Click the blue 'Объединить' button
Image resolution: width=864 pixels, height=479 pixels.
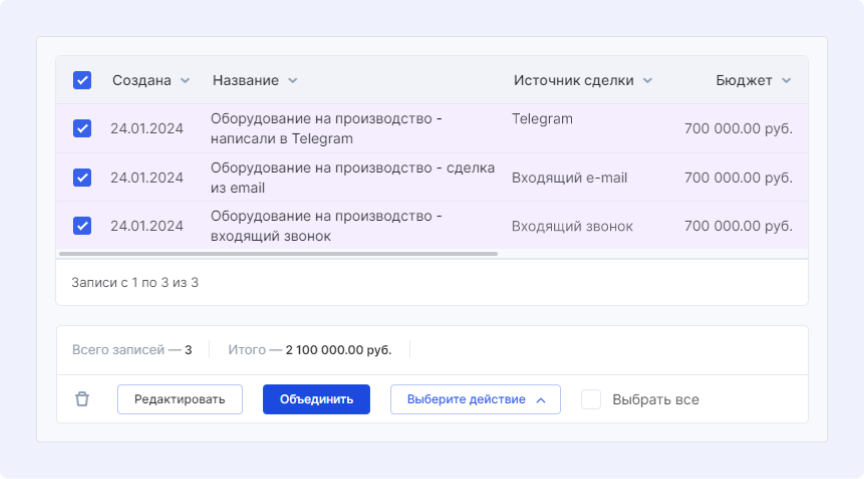316,399
